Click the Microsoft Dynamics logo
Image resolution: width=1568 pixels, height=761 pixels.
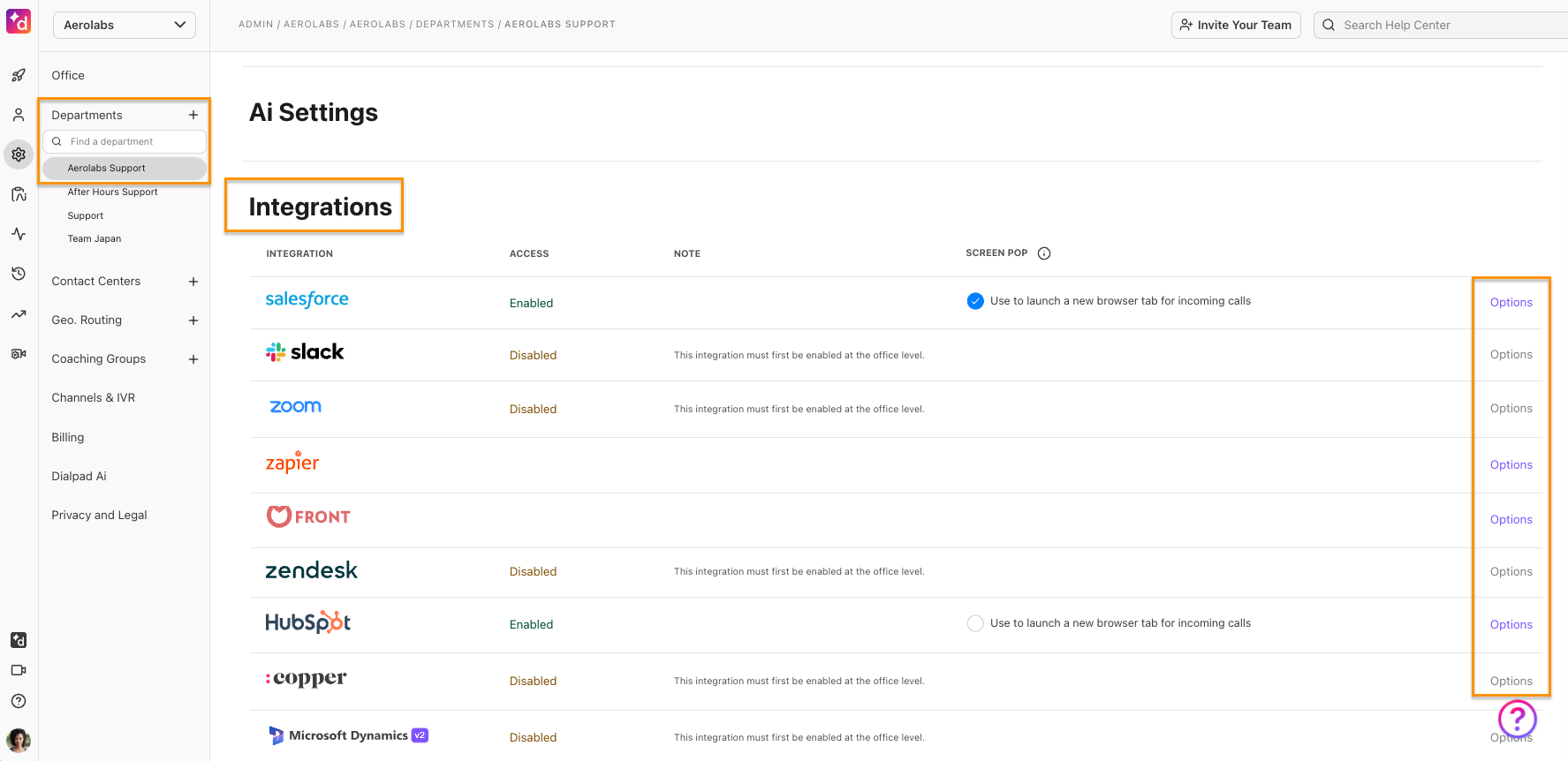(348, 735)
